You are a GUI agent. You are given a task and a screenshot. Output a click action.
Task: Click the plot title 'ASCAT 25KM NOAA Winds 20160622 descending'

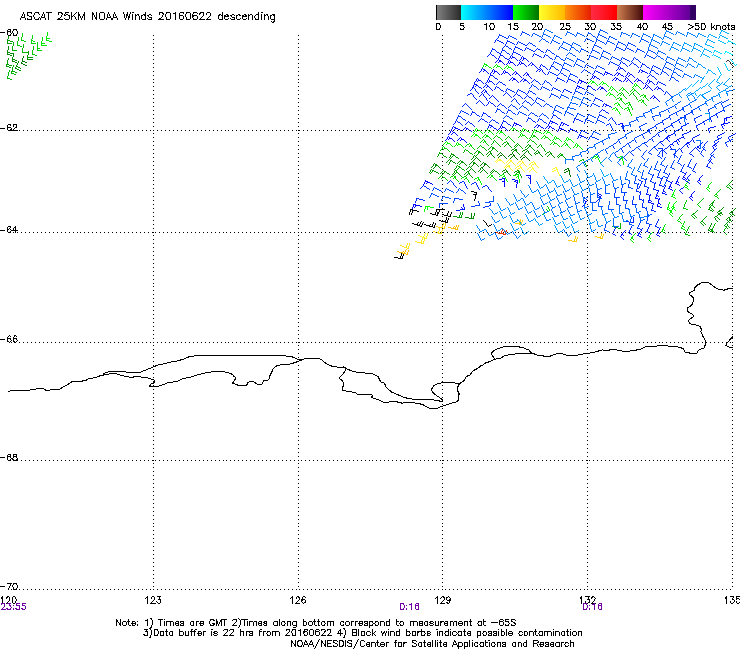[147, 16]
